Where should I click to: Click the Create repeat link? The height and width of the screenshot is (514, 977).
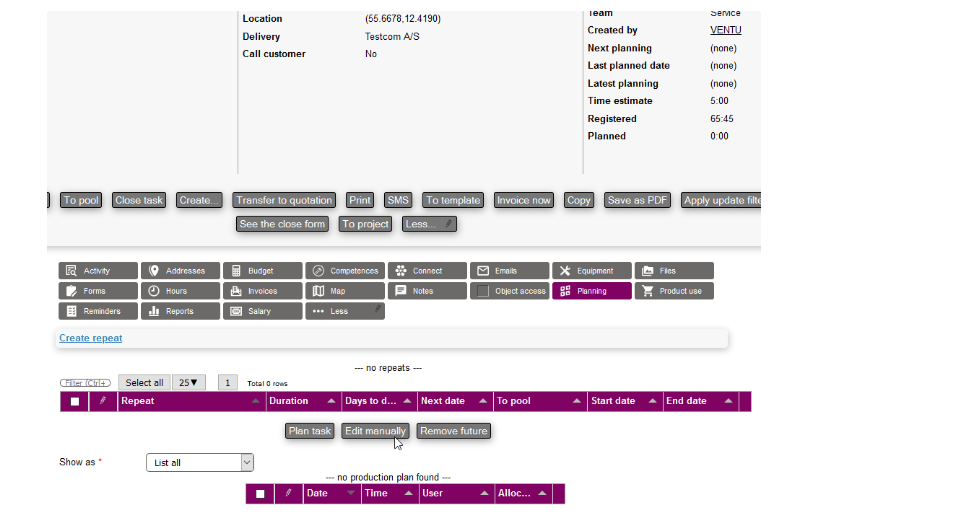91,338
